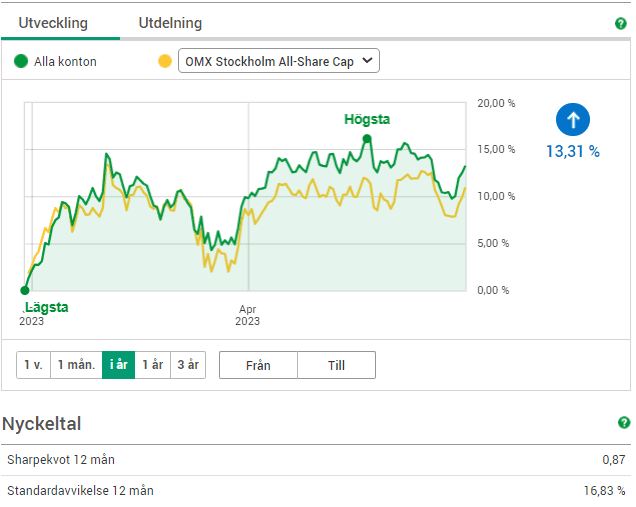Click the 13,31 % return value
Image resolution: width=636 pixels, height=507 pixels.
(572, 152)
